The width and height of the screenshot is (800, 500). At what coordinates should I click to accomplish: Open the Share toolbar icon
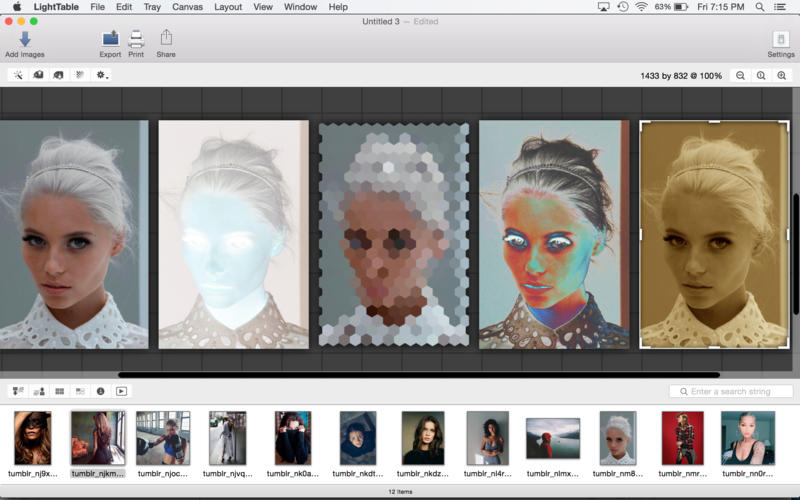tap(166, 39)
